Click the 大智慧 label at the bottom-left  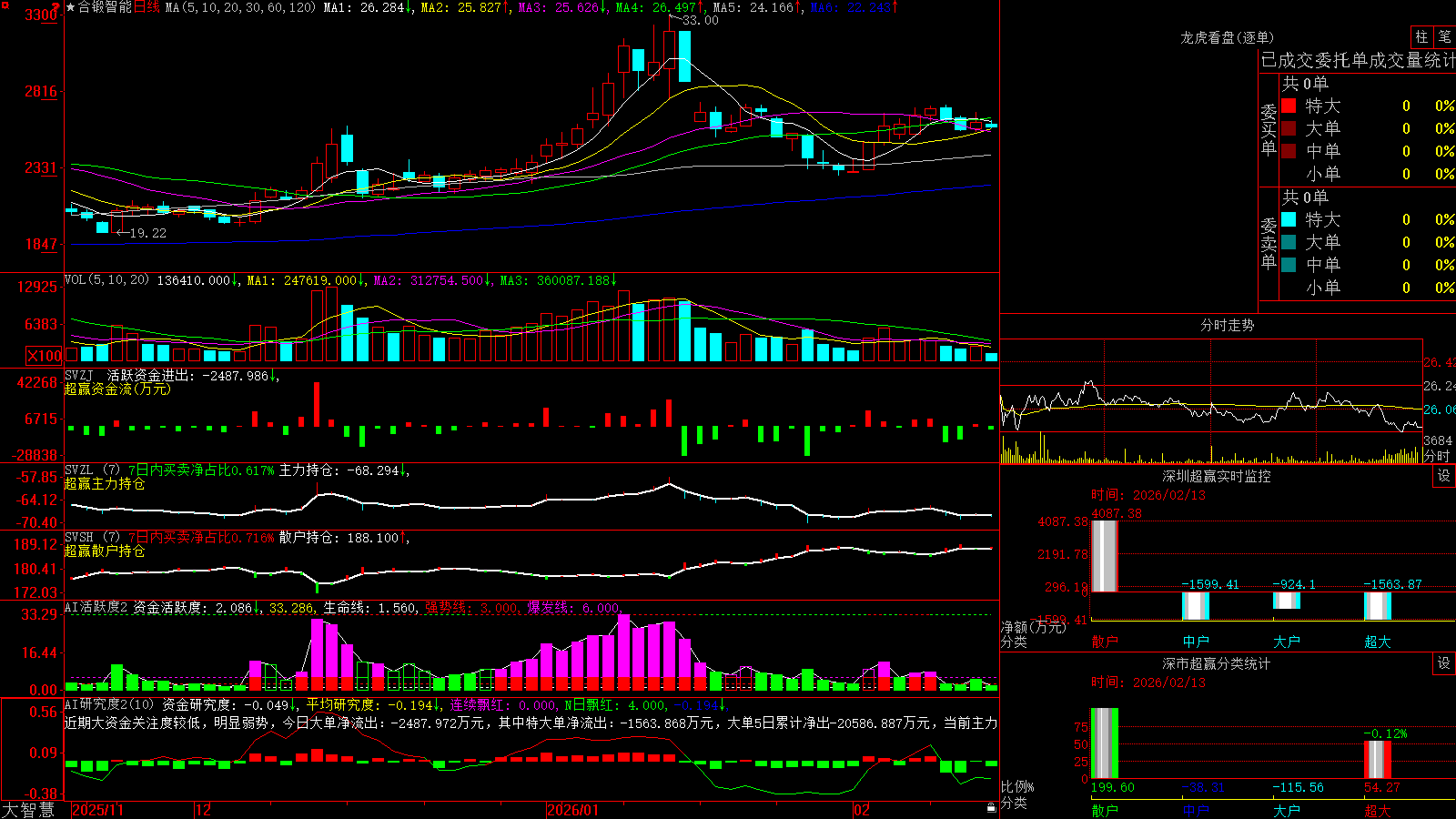(28, 810)
